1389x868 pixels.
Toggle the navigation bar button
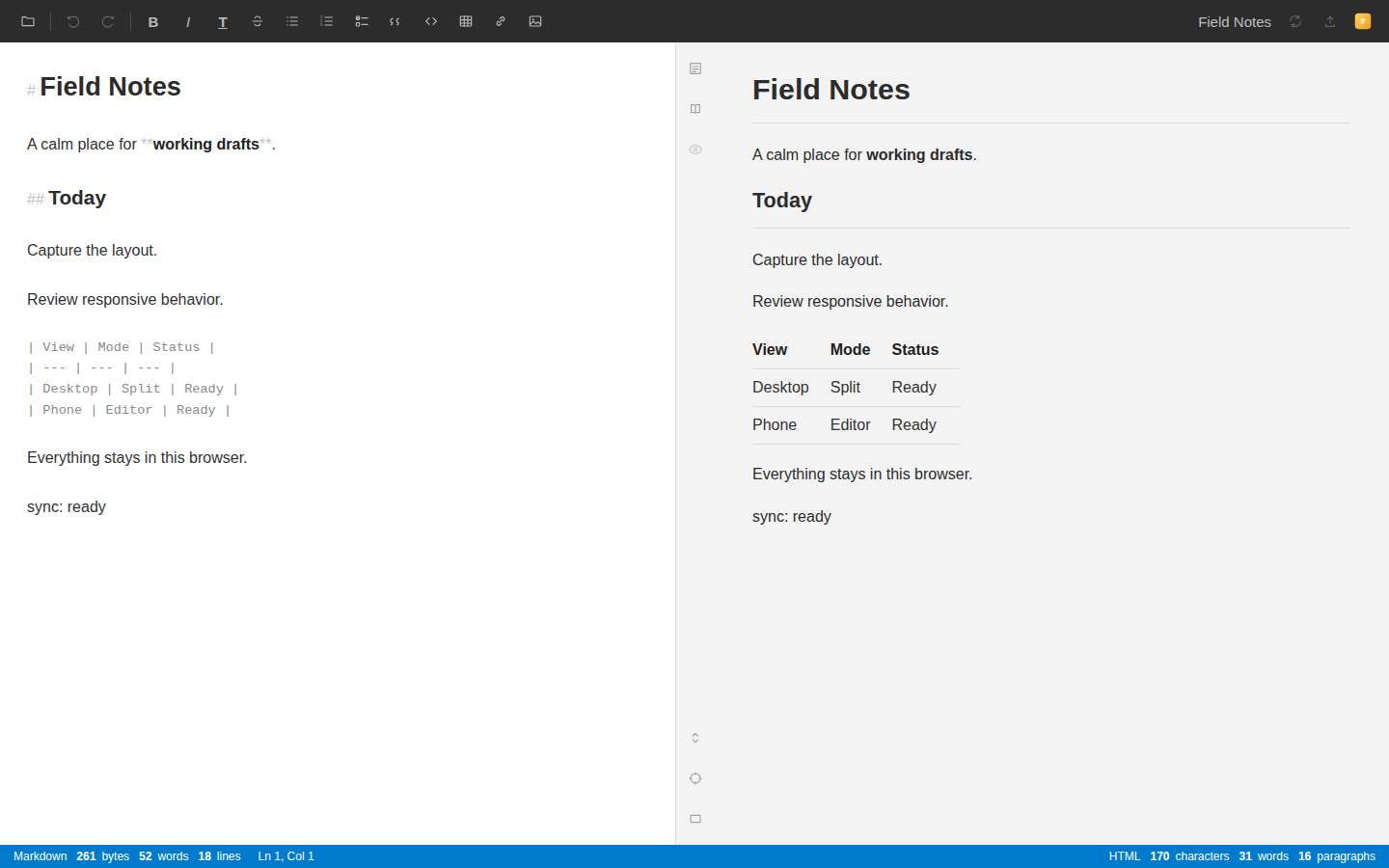(x=695, y=68)
